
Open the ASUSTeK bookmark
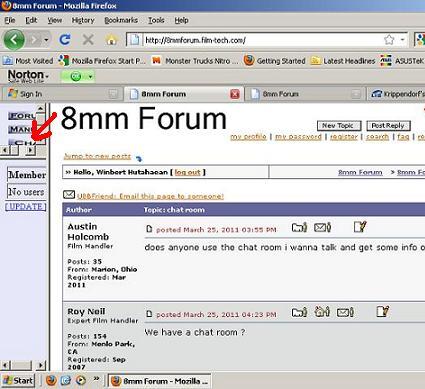click(x=402, y=61)
